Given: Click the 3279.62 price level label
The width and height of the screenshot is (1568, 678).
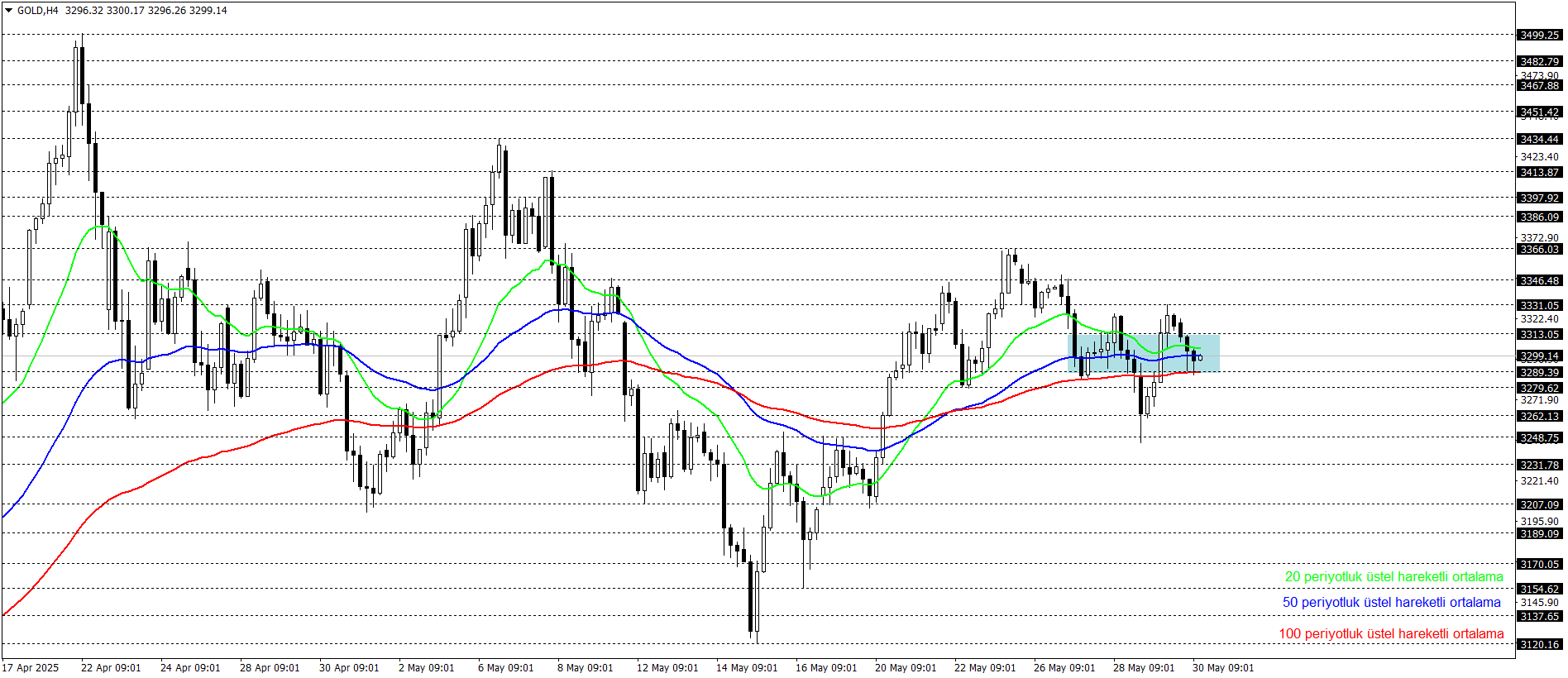Looking at the screenshot, I should 1539,389.
